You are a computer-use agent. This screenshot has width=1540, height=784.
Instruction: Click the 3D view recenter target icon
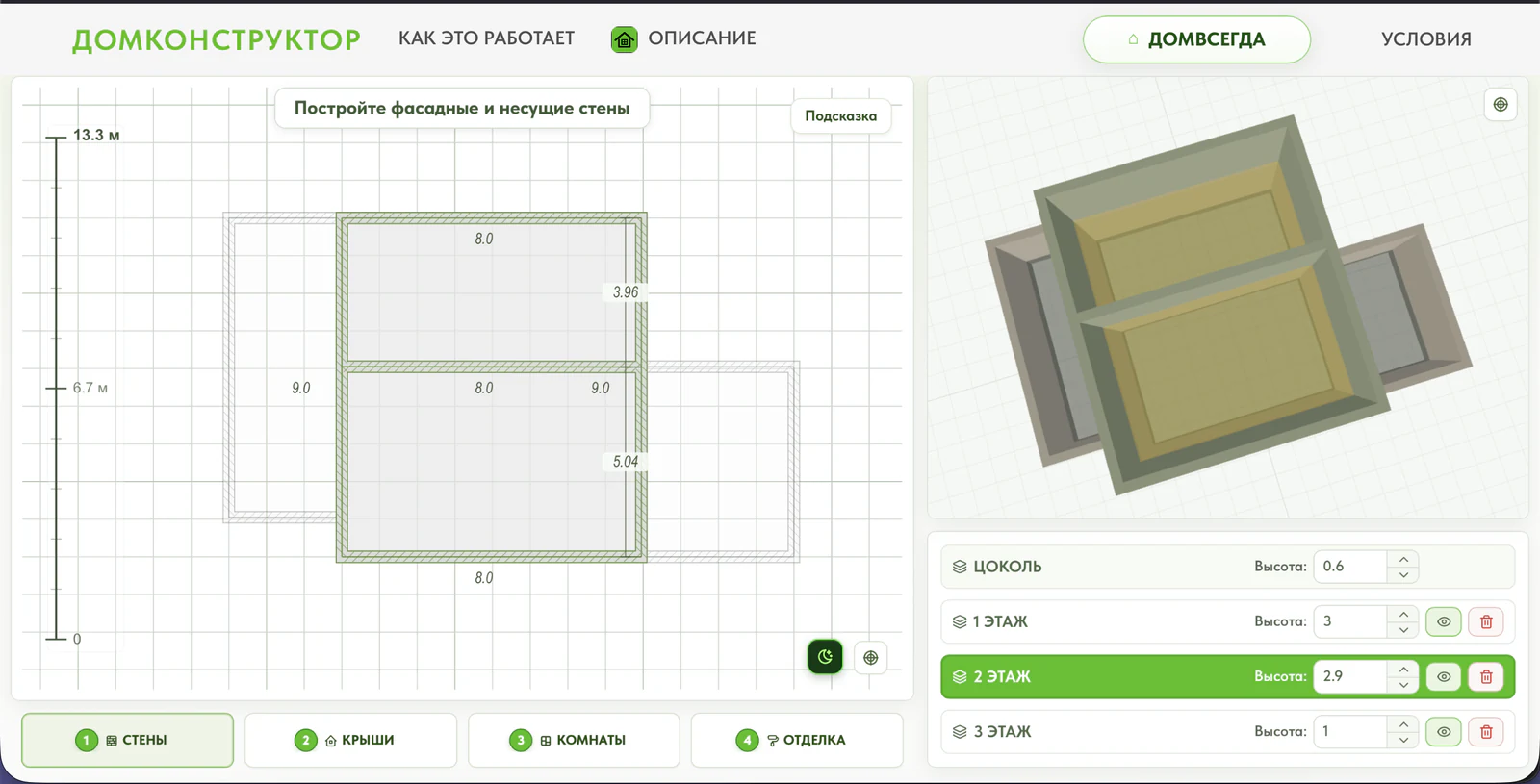coord(1501,105)
